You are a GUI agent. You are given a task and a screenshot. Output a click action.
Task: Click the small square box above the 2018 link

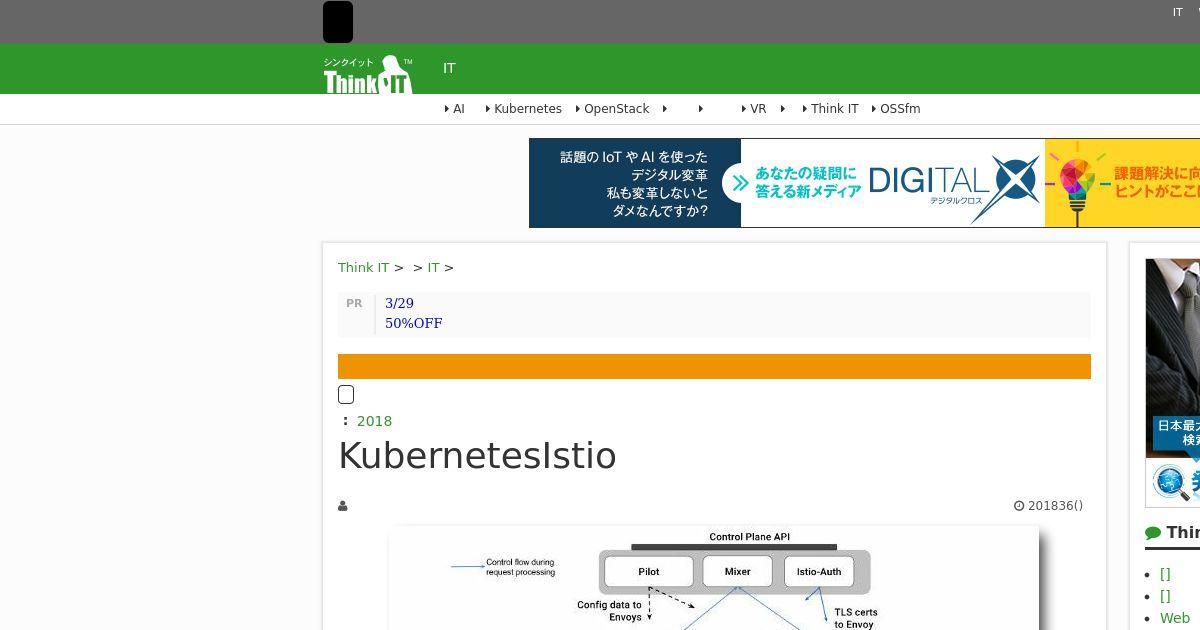(346, 394)
